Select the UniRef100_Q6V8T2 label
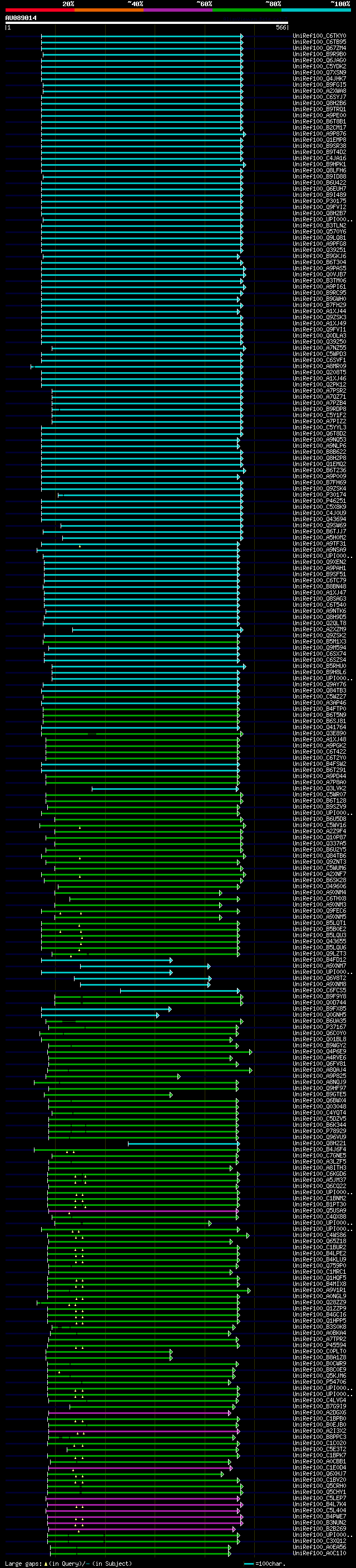The height and width of the screenshot is (1568, 356). pyautogui.click(x=319, y=978)
